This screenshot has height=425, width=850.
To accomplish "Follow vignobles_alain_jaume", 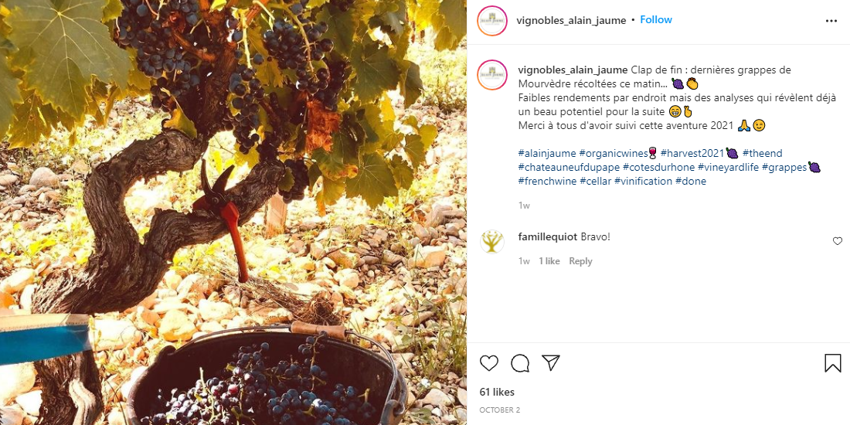I will click(x=656, y=20).
